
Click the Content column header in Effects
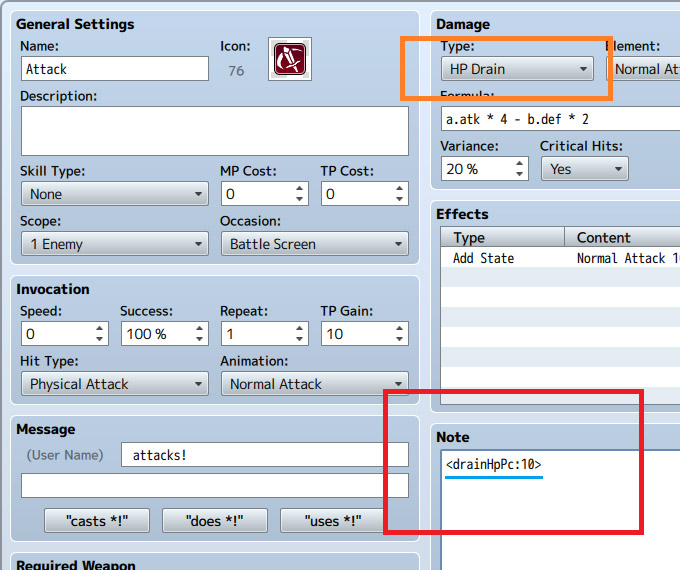pyautogui.click(x=622, y=237)
